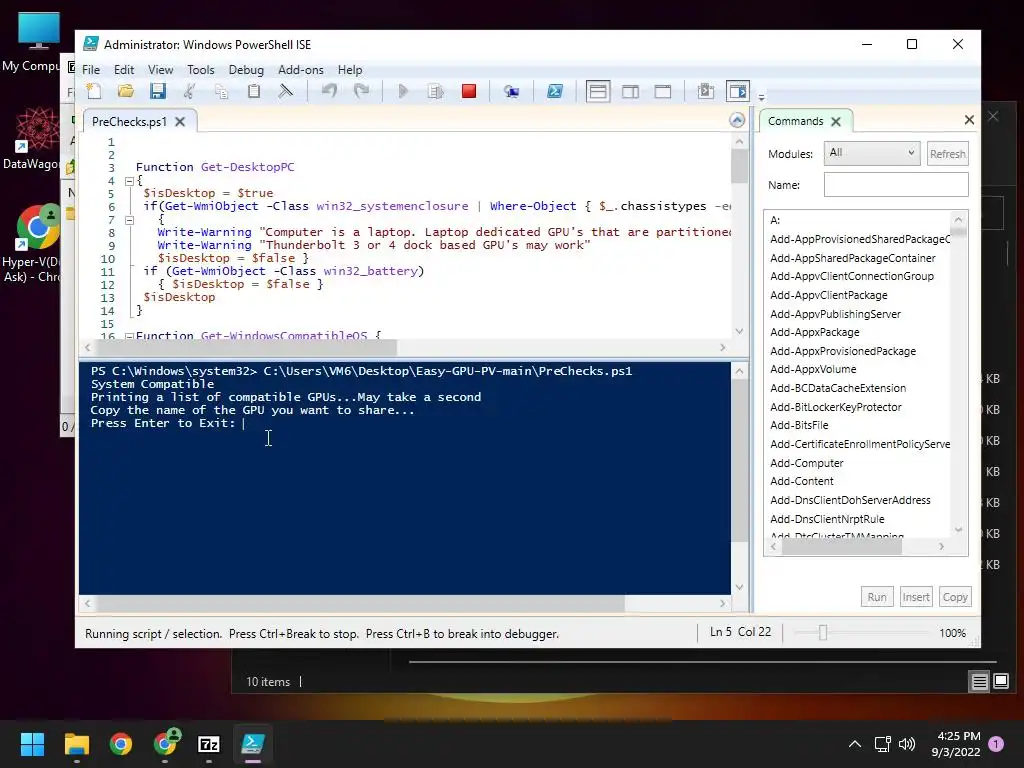Click PowerShell ISE taskbar icon
The image size is (1024, 768).
253,744
